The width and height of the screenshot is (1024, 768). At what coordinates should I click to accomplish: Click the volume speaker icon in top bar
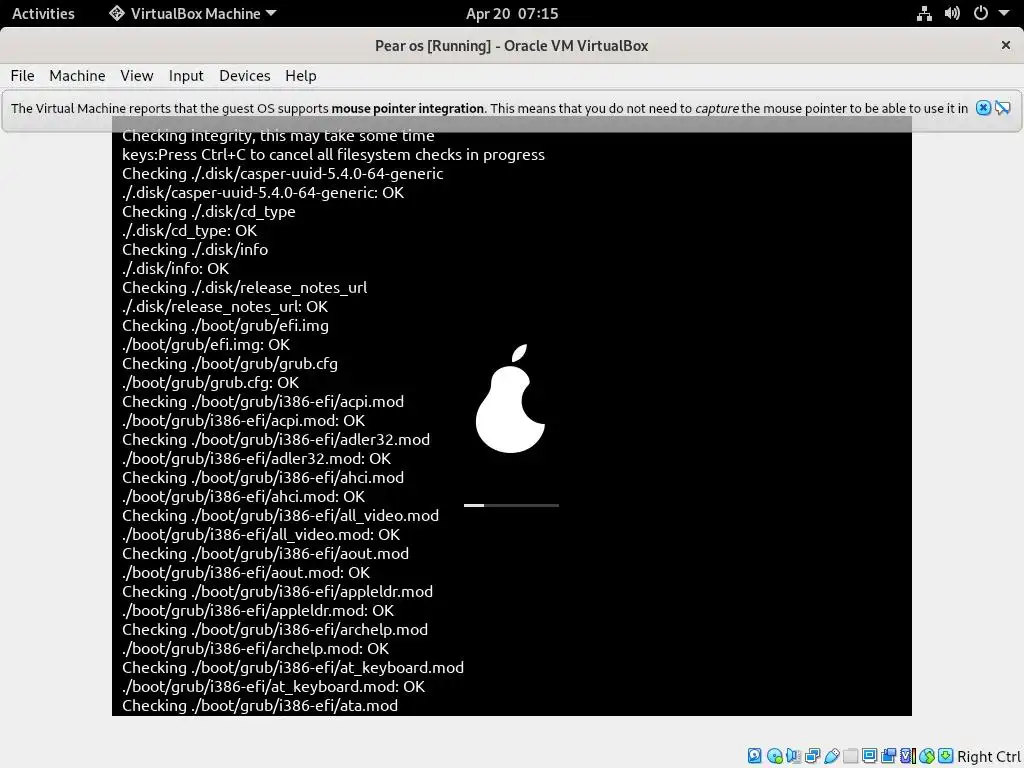pos(952,13)
